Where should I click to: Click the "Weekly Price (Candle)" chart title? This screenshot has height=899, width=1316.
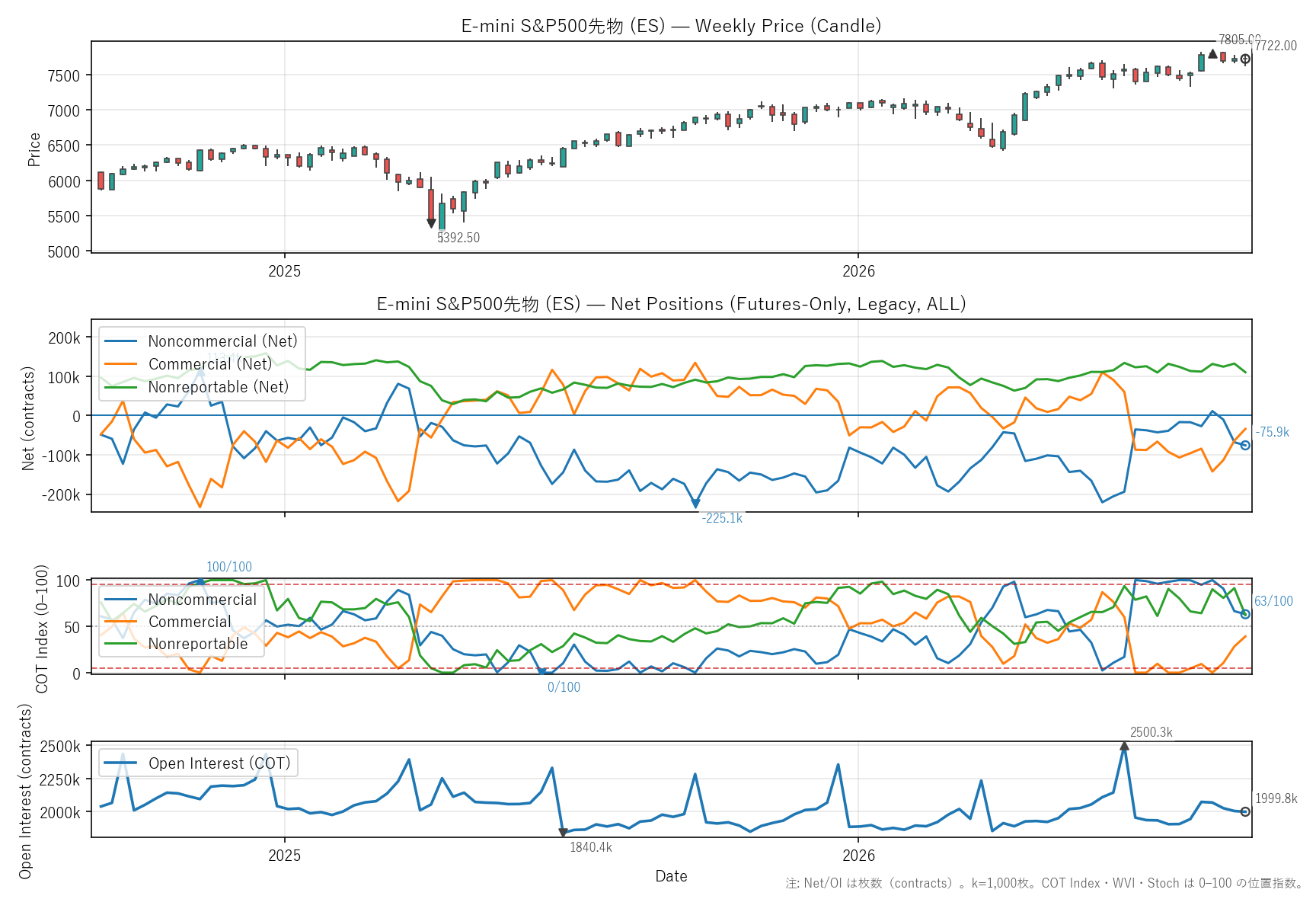671,26
